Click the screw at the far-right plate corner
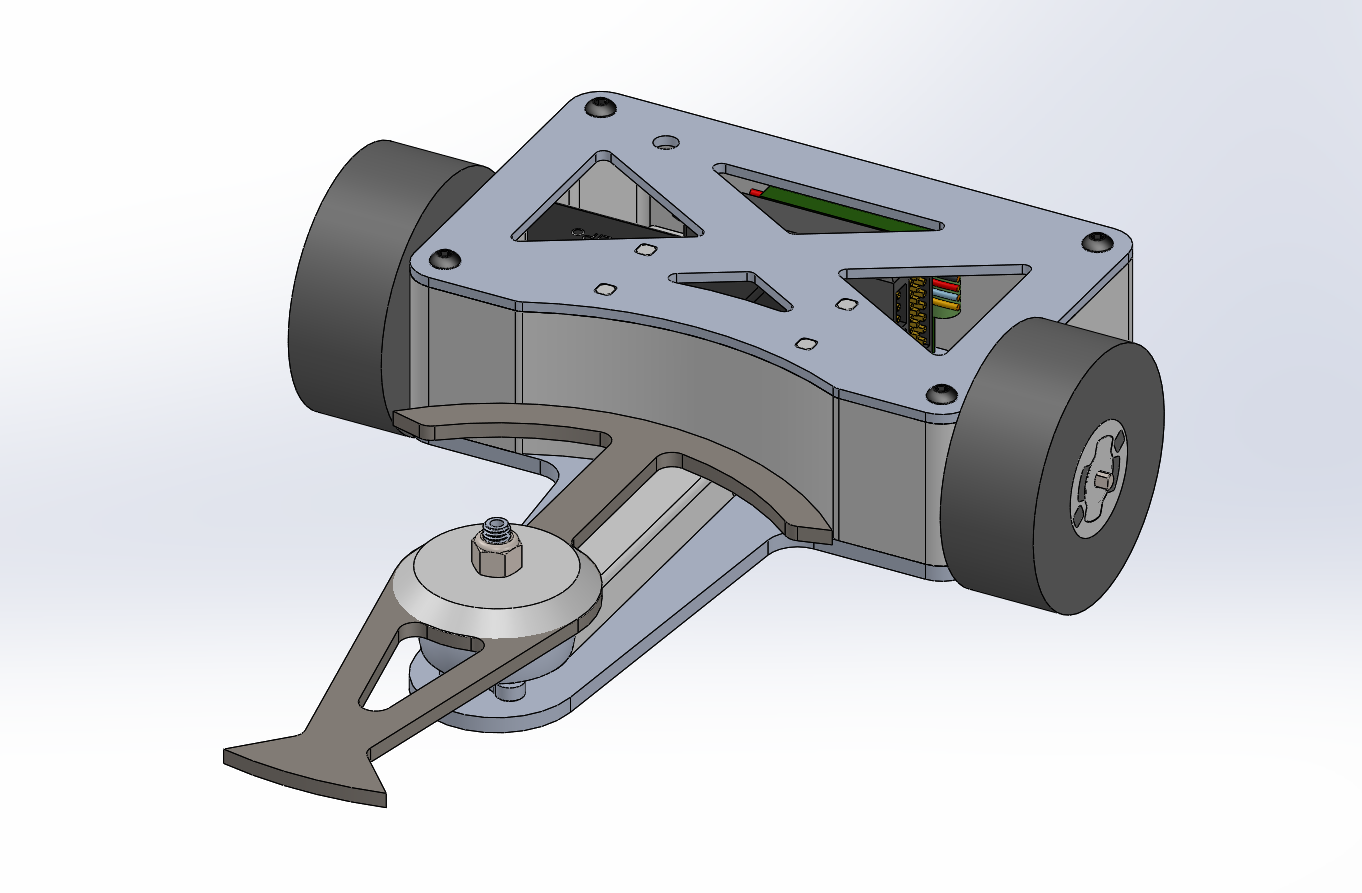This screenshot has height=893, width=1362. click(x=1098, y=240)
